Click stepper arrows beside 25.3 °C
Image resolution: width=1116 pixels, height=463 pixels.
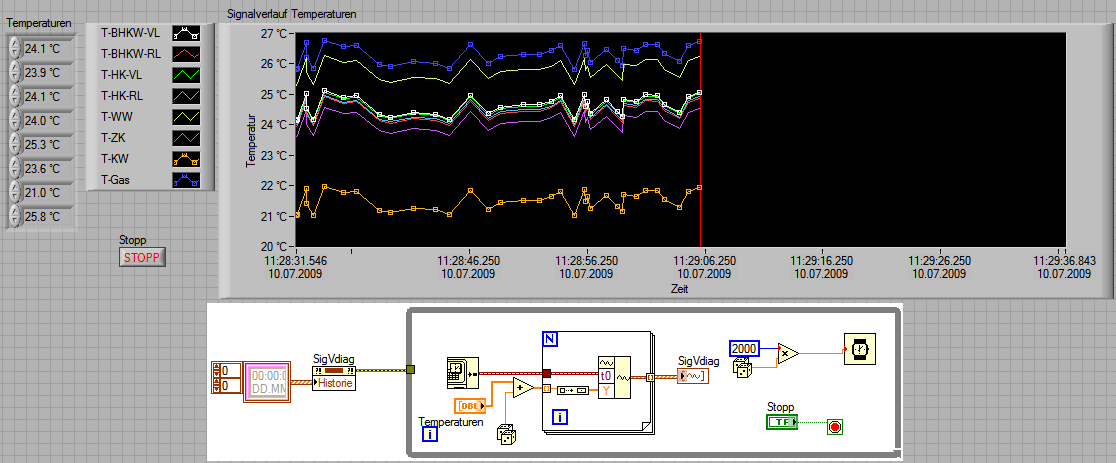click(x=15, y=144)
